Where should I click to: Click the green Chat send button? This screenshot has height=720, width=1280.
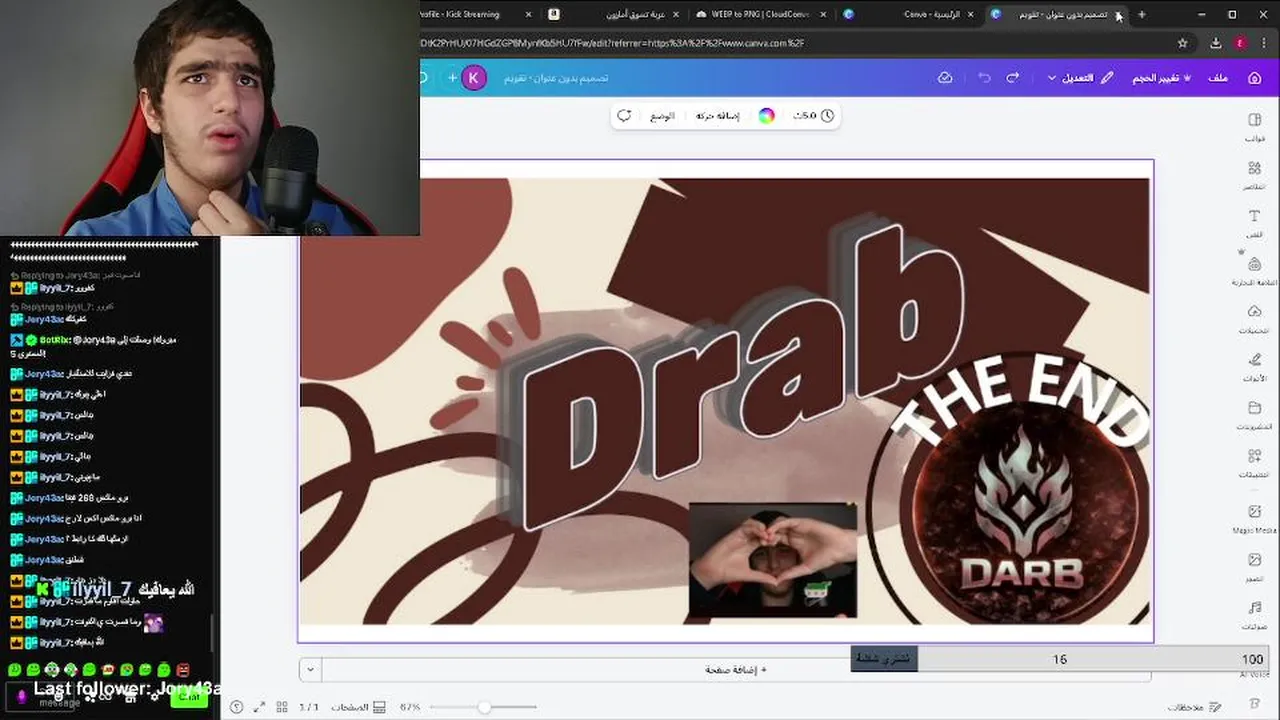click(x=189, y=697)
